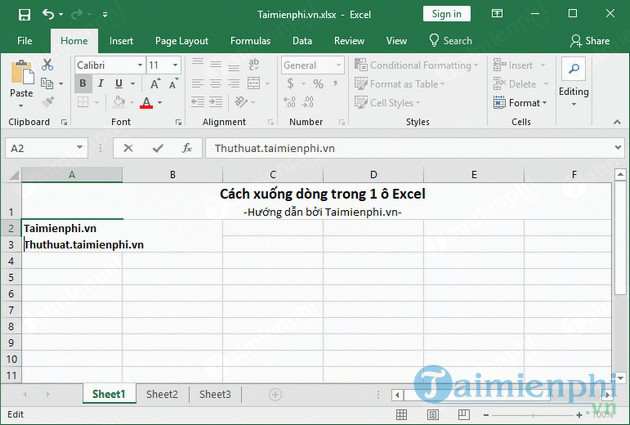Open the Data tab
Image resolution: width=630 pixels, height=425 pixels.
302,41
